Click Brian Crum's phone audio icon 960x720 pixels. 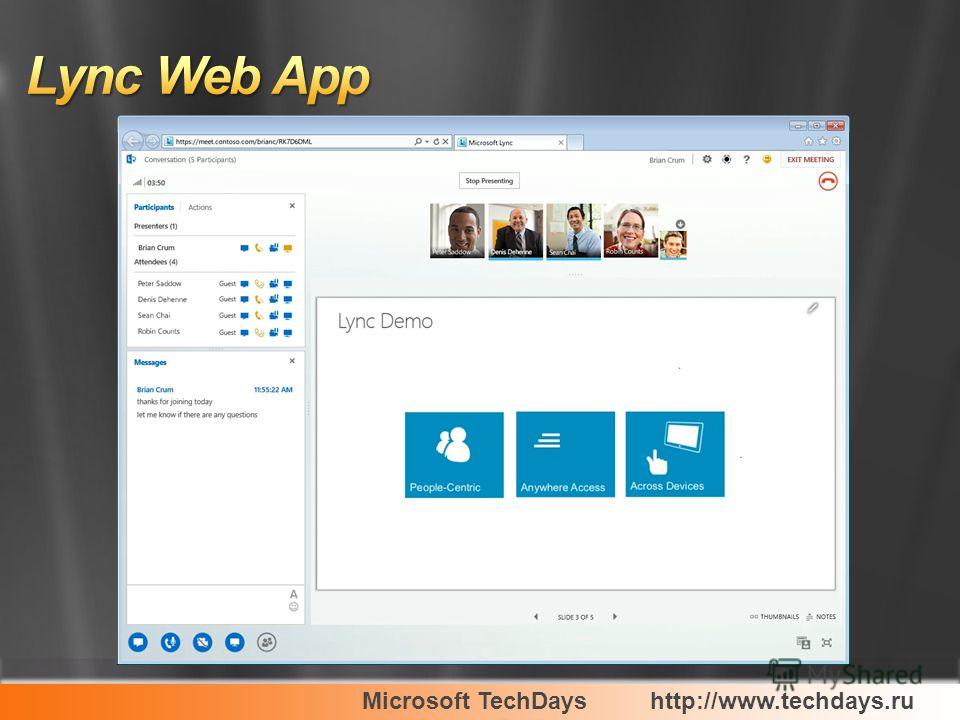(x=259, y=248)
